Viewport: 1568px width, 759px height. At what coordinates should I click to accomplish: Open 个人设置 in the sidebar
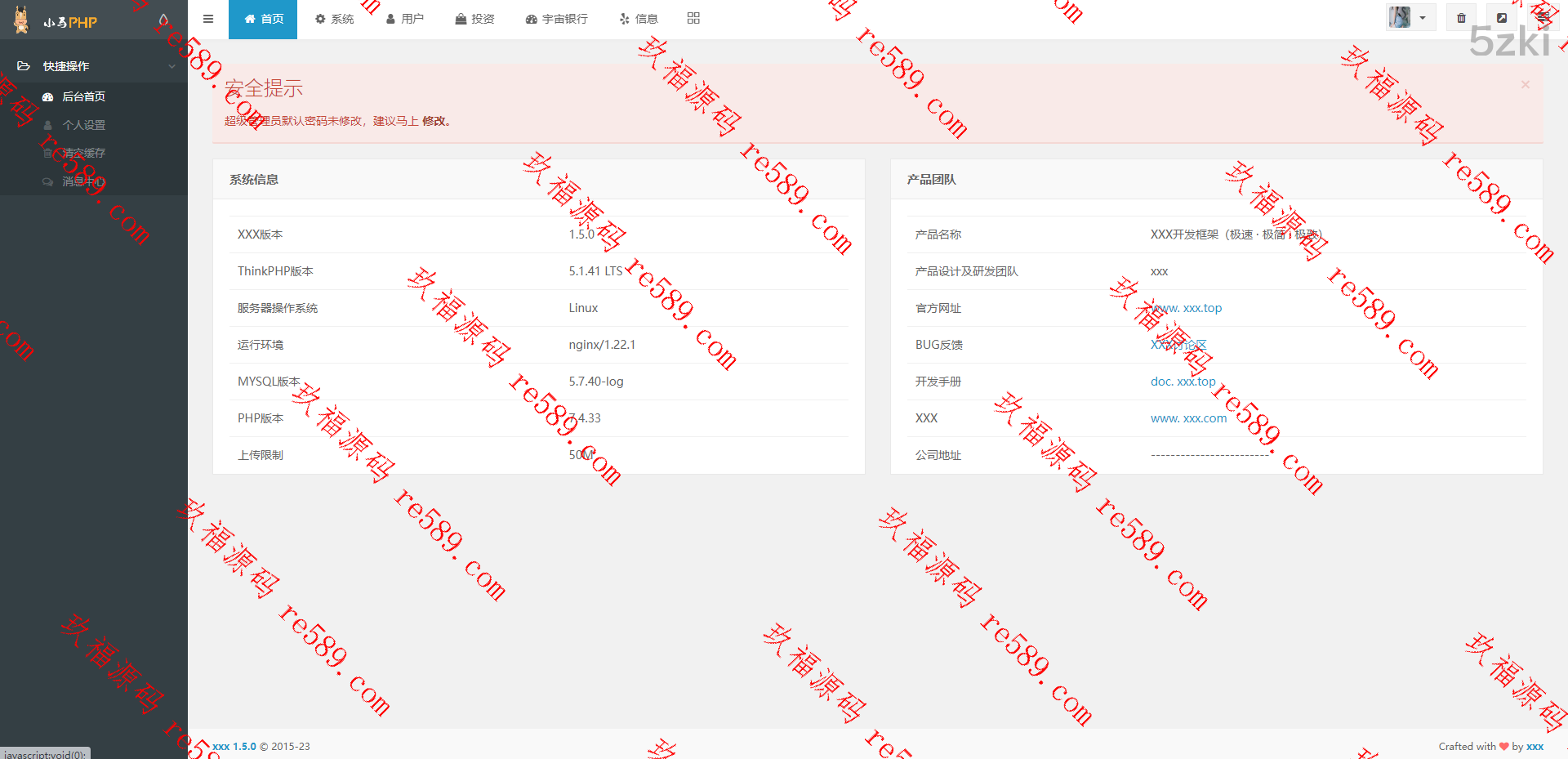tap(83, 125)
